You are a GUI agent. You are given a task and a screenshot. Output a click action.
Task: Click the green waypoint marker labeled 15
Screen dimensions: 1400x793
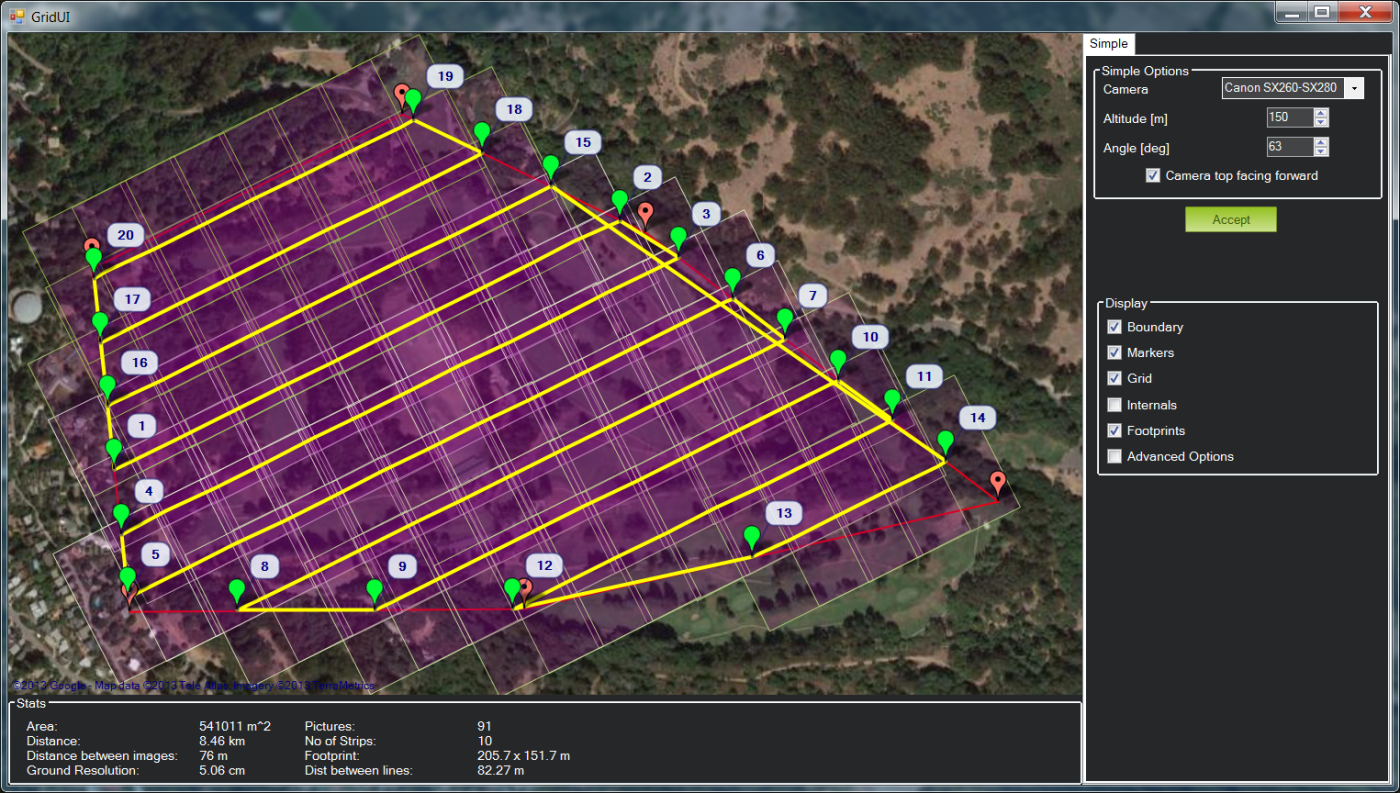550,169
